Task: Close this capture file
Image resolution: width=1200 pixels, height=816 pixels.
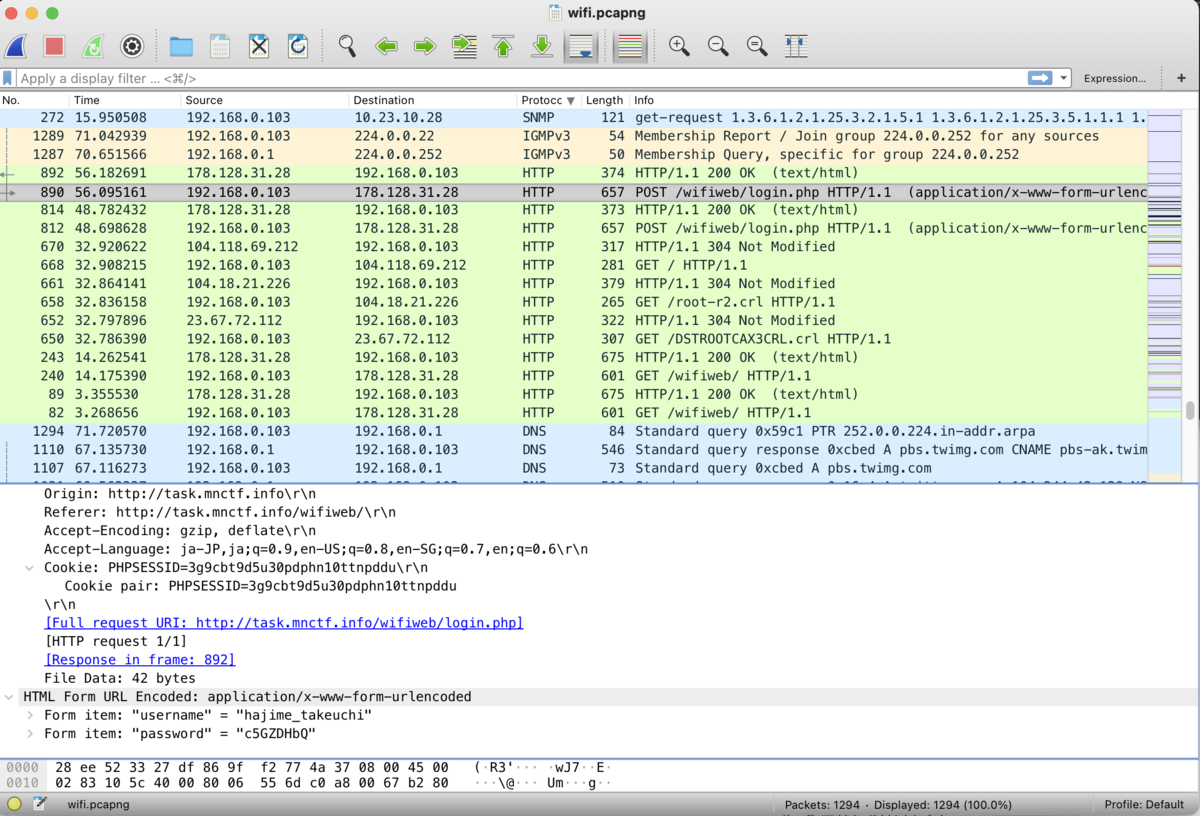Action: pos(259,46)
